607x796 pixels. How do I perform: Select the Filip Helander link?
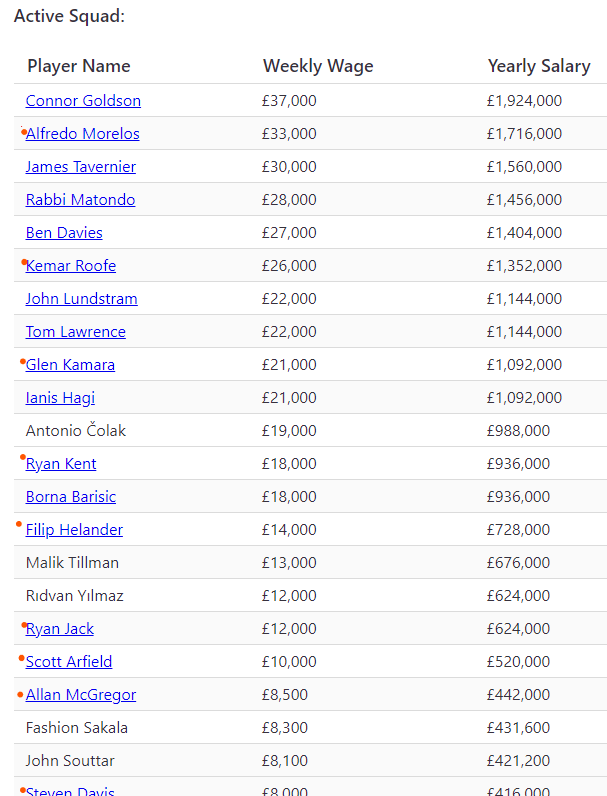[x=75, y=530]
